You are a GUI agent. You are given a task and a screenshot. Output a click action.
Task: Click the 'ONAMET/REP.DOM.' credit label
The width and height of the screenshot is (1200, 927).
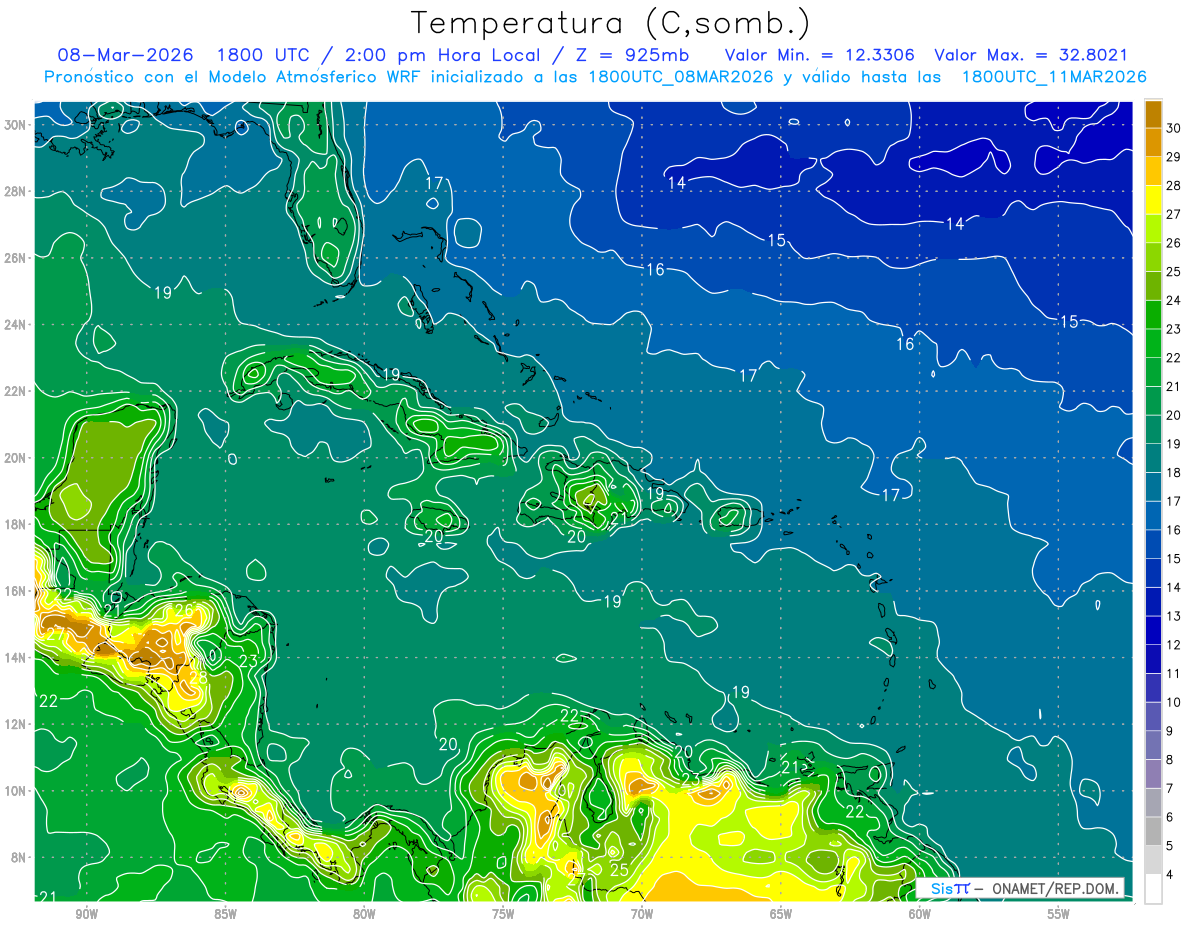click(x=1053, y=888)
